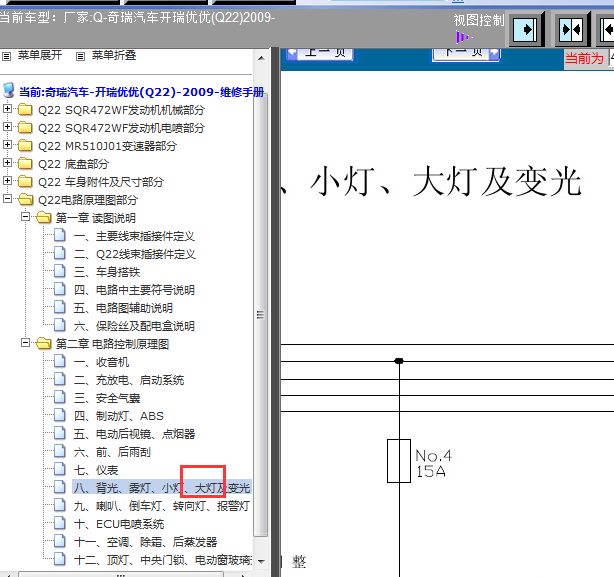
Task: Click folder icon of Q22 SQR472WF发动机电喷部分
Action: [x=25, y=127]
